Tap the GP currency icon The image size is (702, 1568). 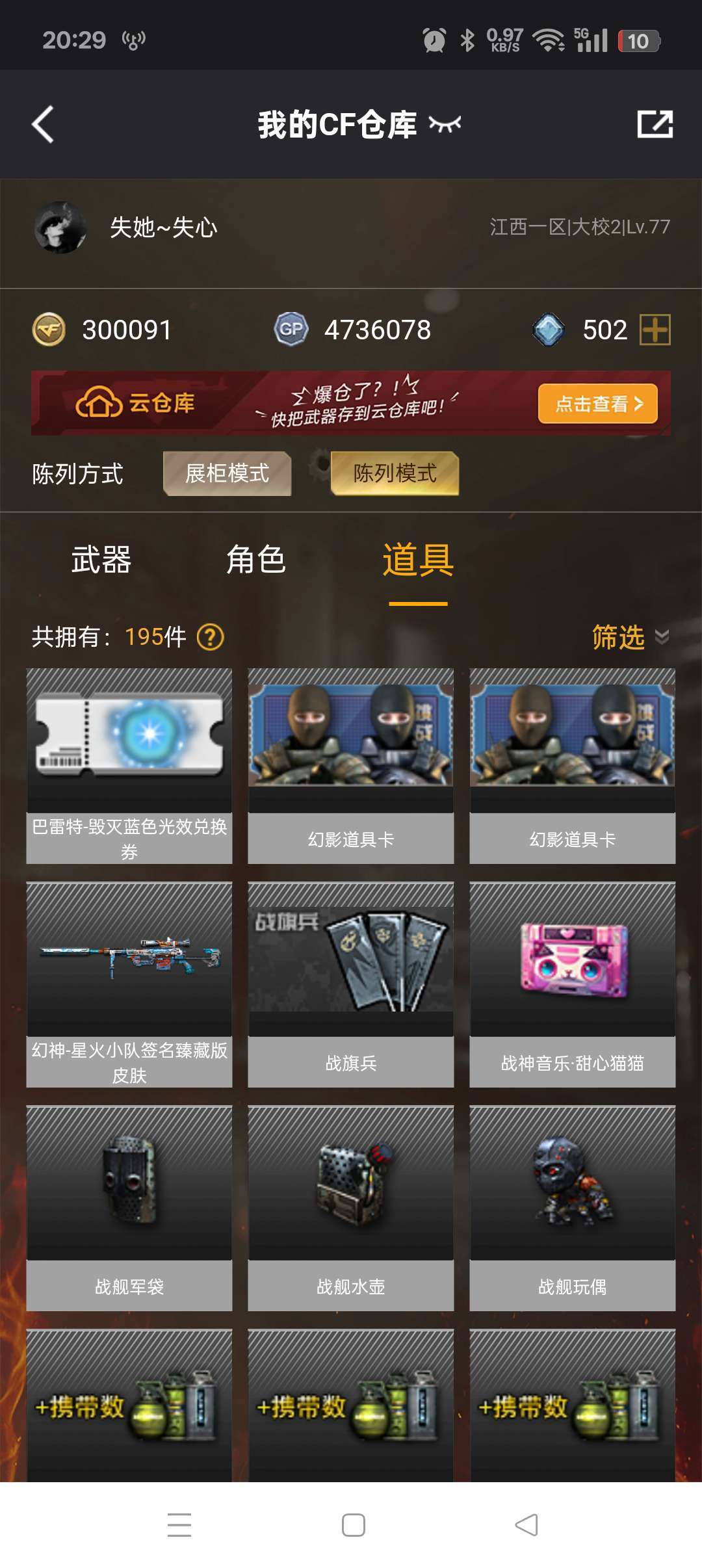tap(291, 330)
